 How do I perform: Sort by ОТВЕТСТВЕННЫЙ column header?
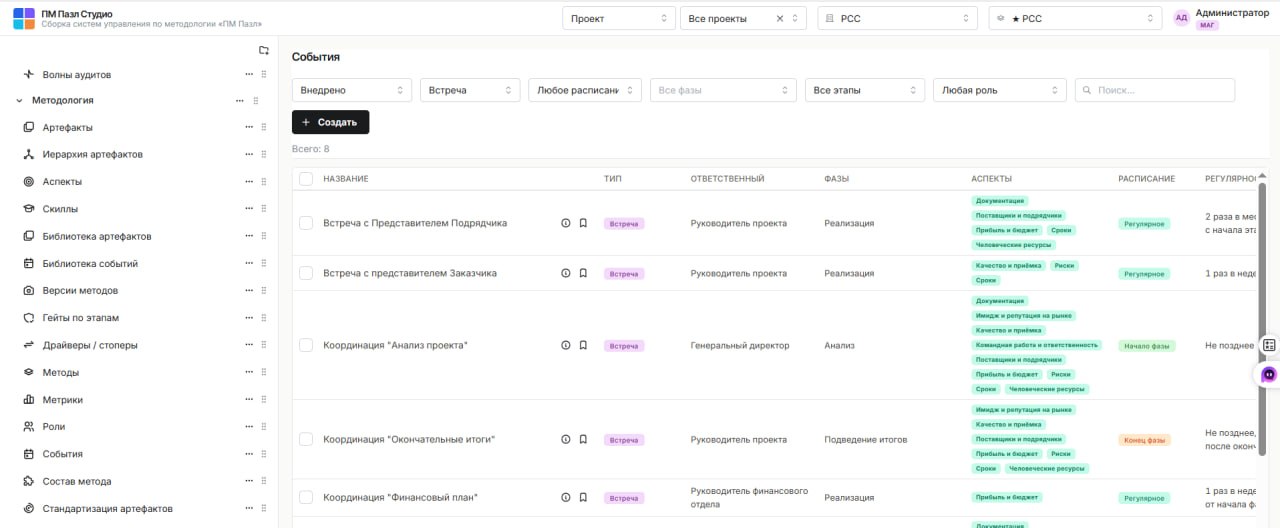(x=727, y=178)
